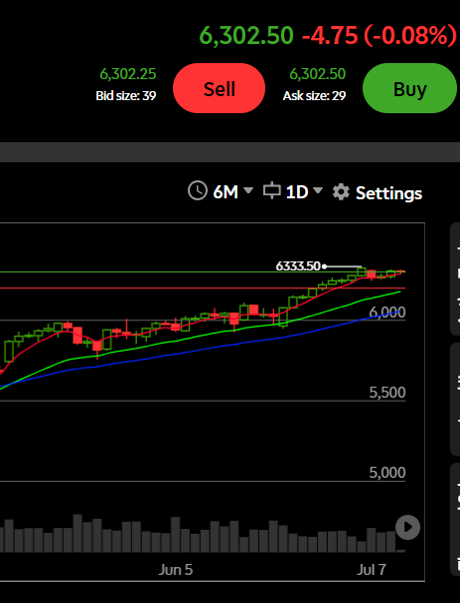Click the bid price 6,302.25
Image resolution: width=460 pixels, height=603 pixels.
[128, 74]
